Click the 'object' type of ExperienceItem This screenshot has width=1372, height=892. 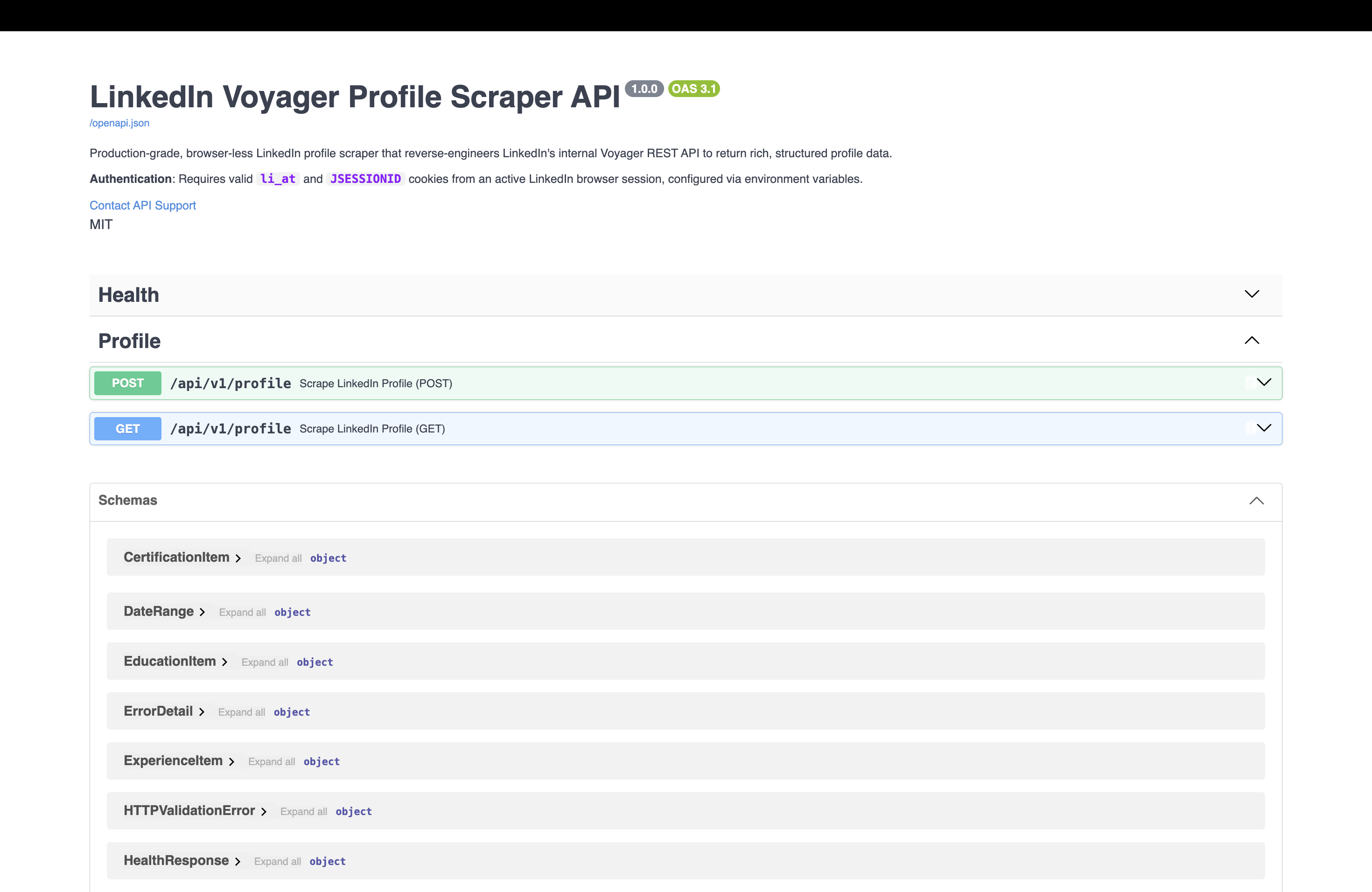click(x=322, y=762)
